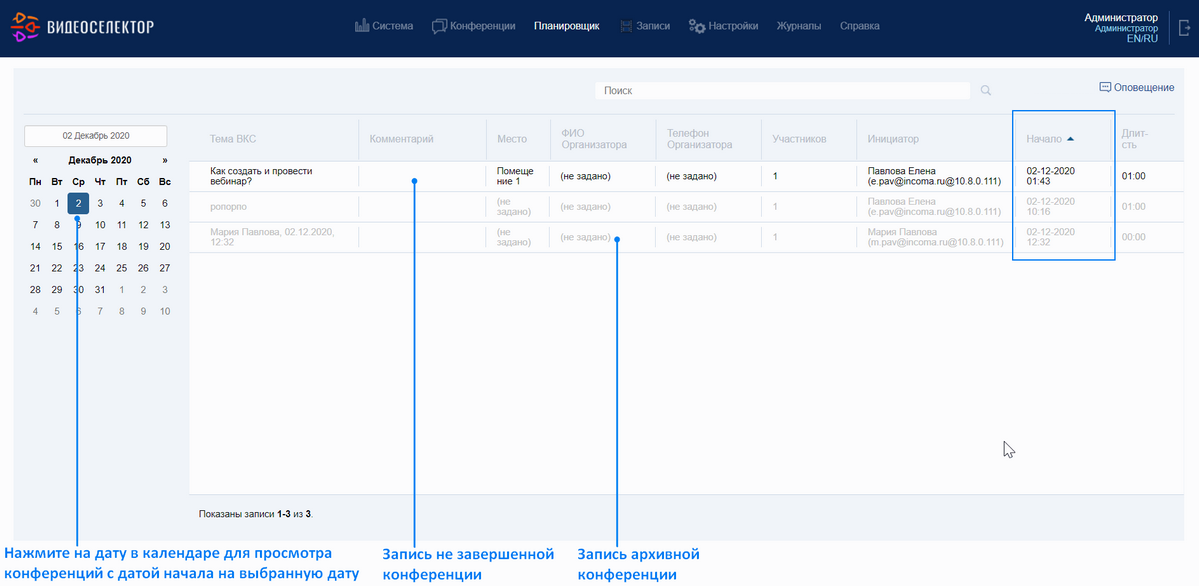Pick date 25 in the calendar
The image size is (1199, 586).
(122, 269)
